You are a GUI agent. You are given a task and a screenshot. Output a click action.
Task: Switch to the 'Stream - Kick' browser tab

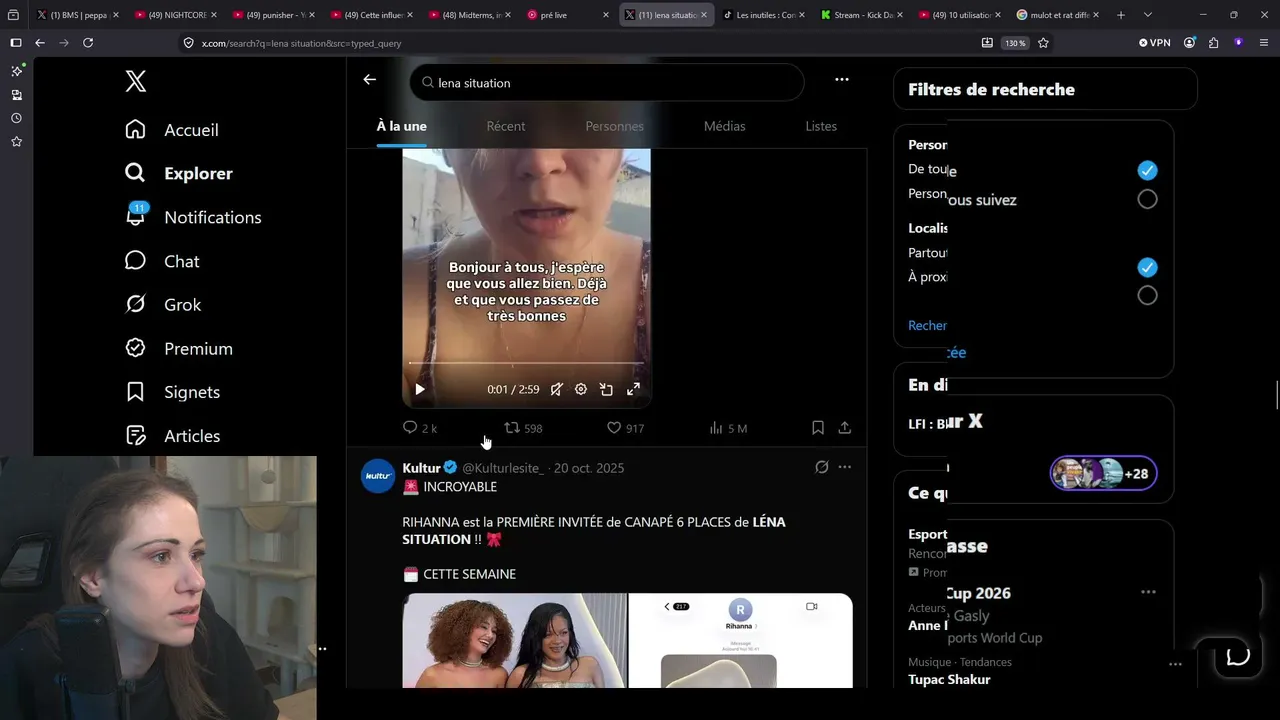[x=861, y=15]
